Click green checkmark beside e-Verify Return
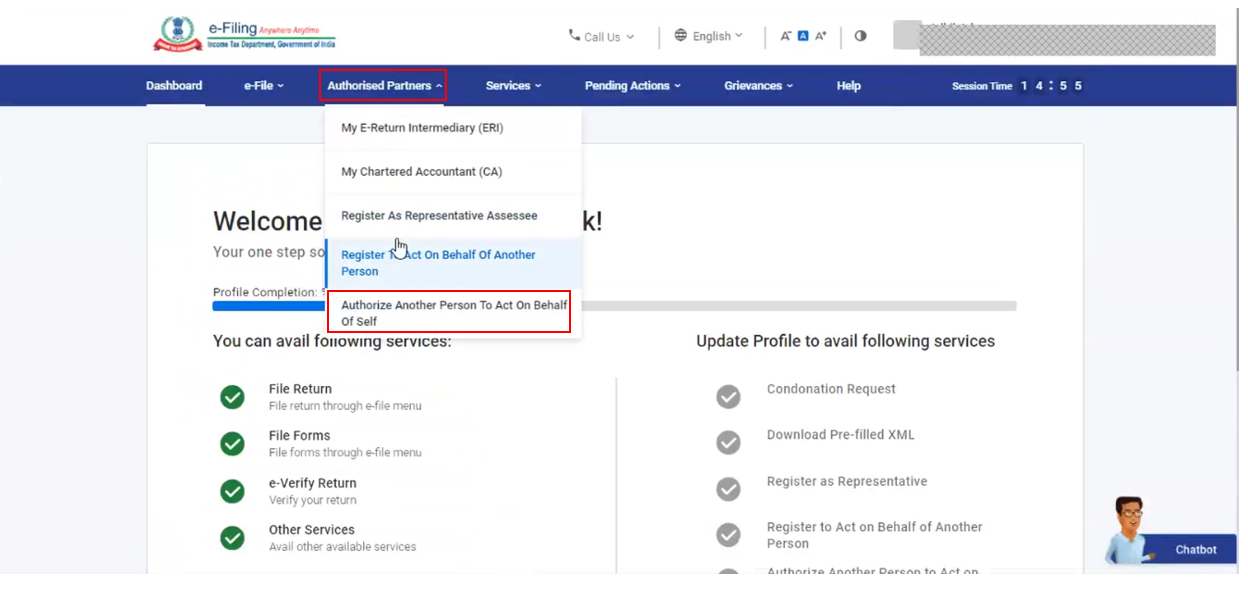This screenshot has width=1248, height=596. [232, 491]
